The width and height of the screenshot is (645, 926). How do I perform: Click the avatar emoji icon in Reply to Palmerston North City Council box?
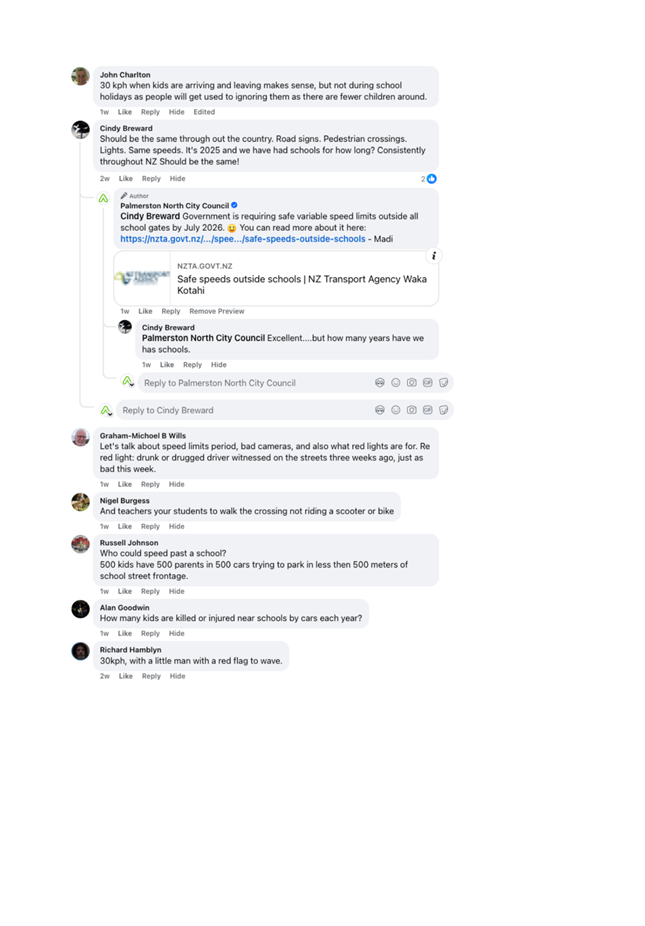click(380, 383)
